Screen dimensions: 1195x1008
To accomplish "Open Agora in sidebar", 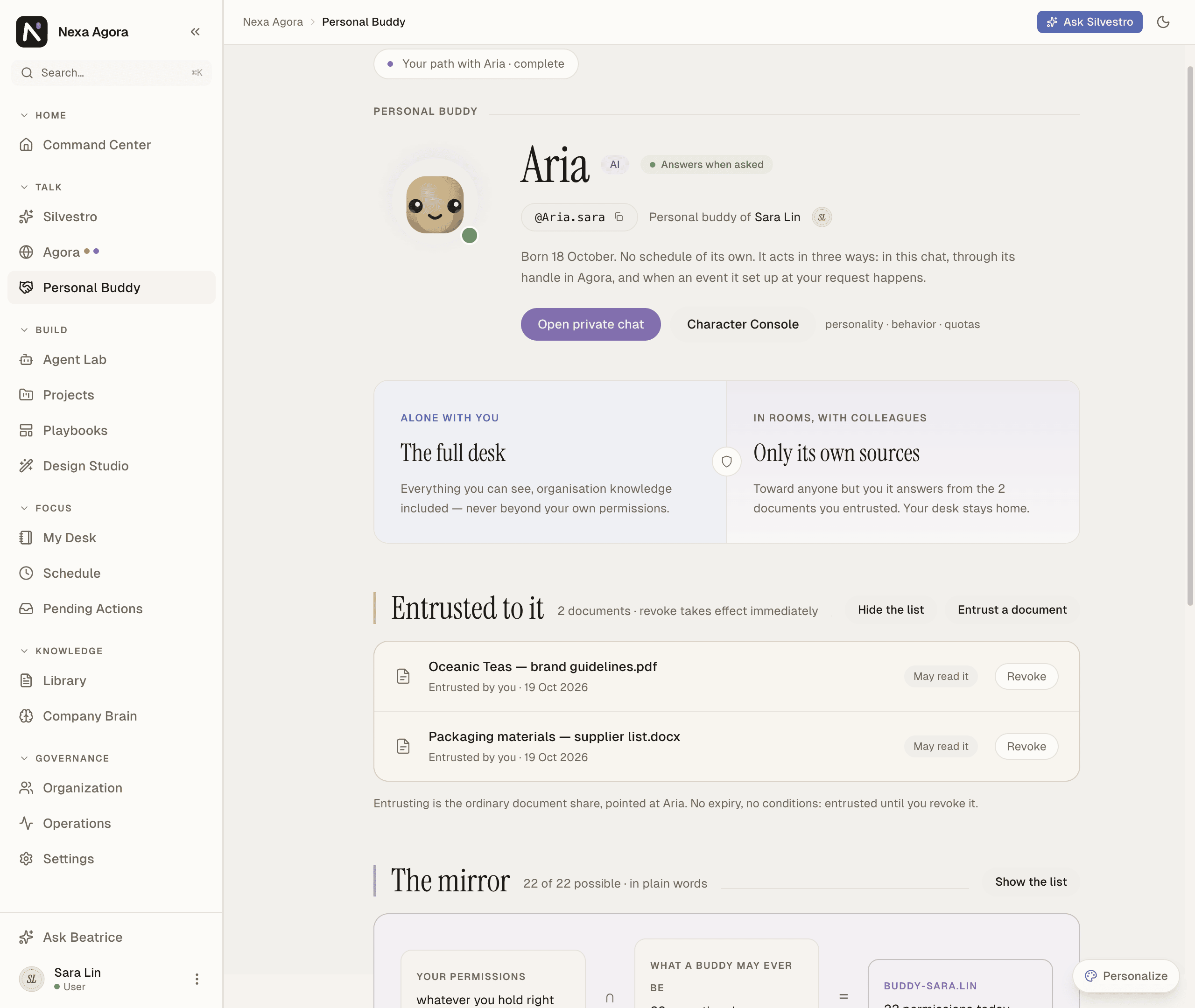I will 112,252.
